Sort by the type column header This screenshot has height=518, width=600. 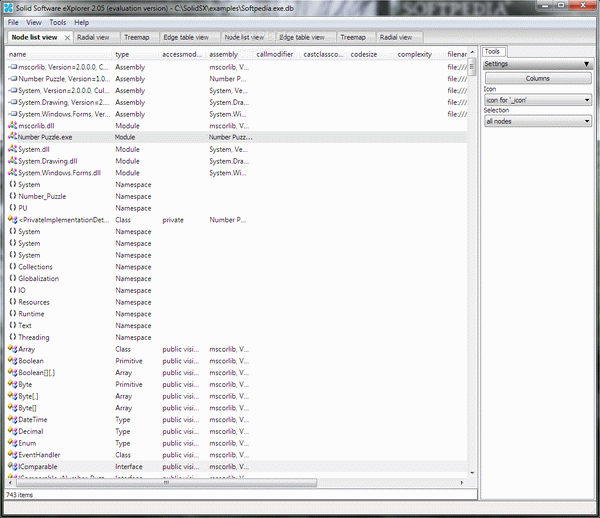pyautogui.click(x=137, y=54)
